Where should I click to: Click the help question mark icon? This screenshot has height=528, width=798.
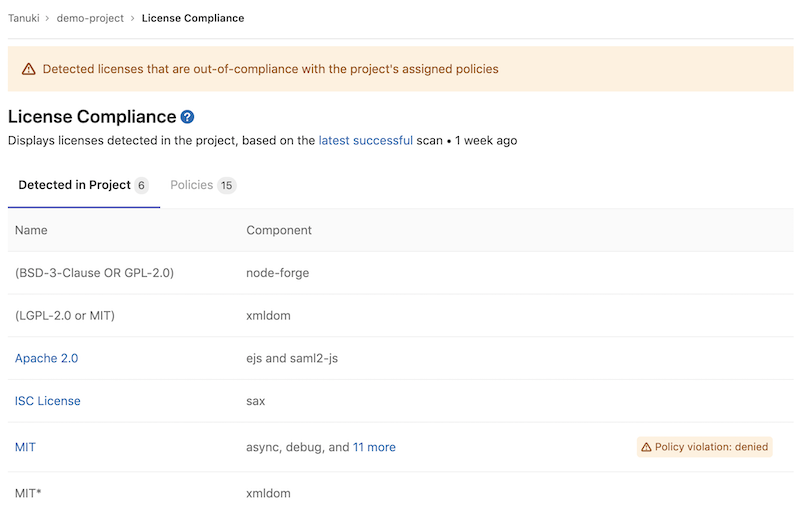(188, 118)
